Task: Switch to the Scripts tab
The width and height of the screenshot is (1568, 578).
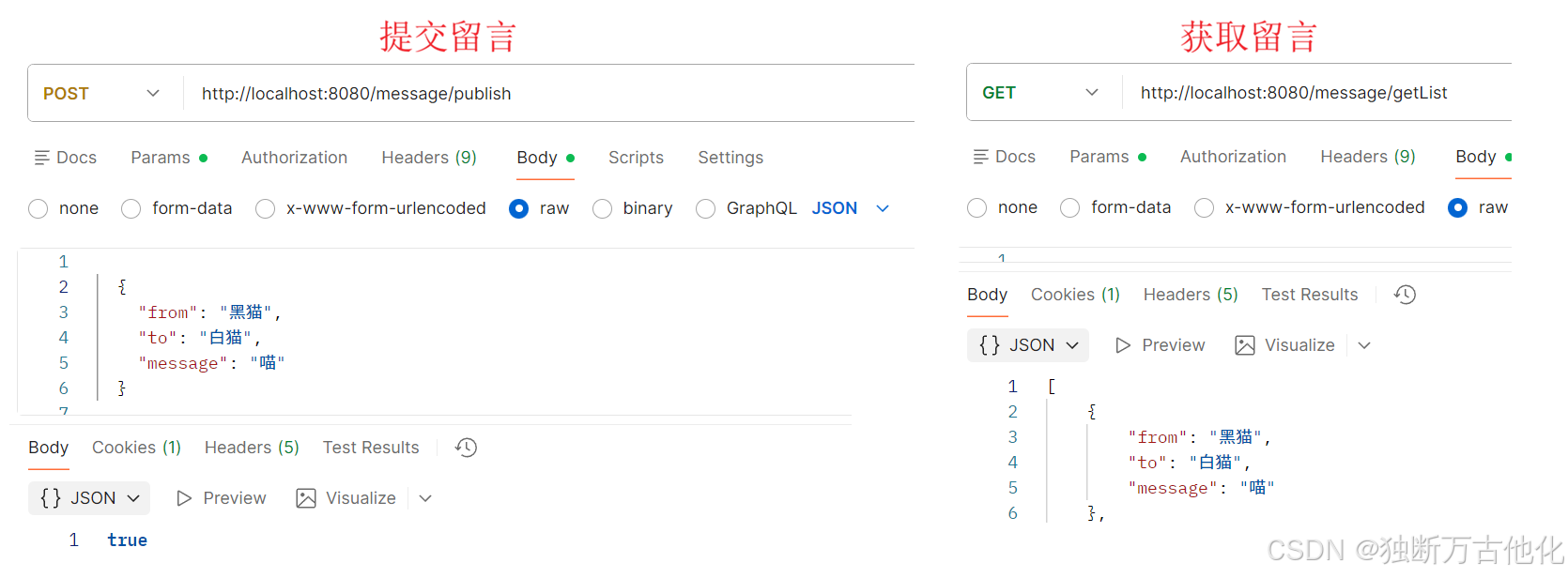Action: (636, 158)
